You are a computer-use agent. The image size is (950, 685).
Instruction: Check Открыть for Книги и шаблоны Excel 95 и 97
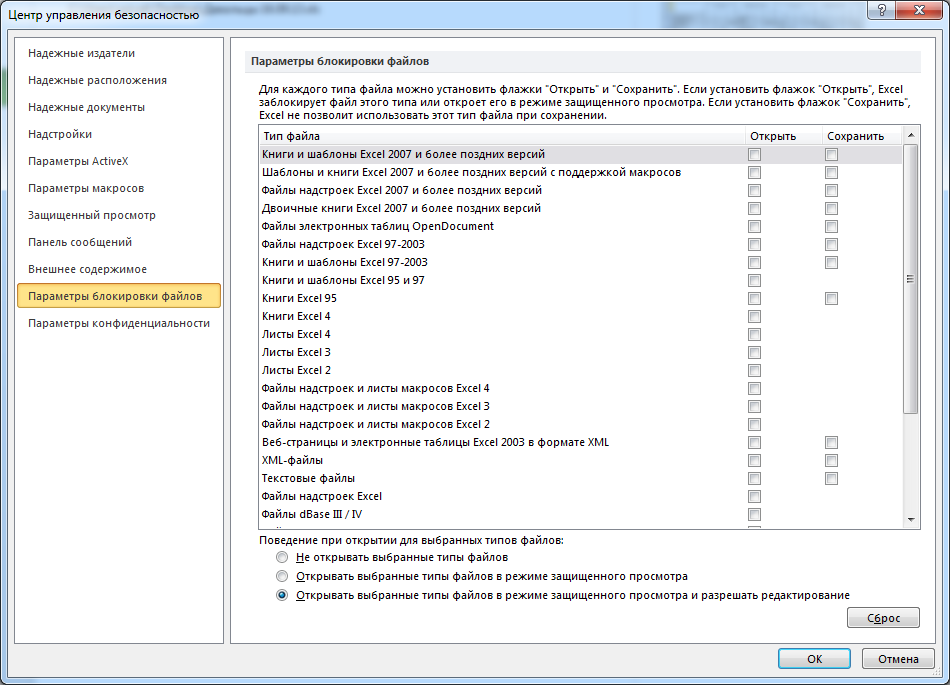(754, 280)
